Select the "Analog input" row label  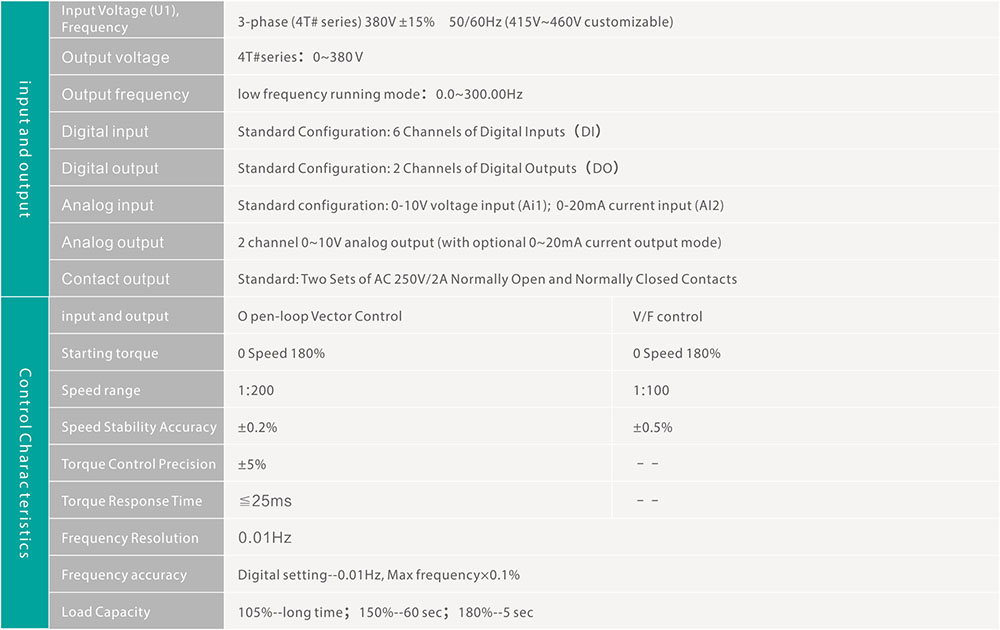tap(108, 205)
